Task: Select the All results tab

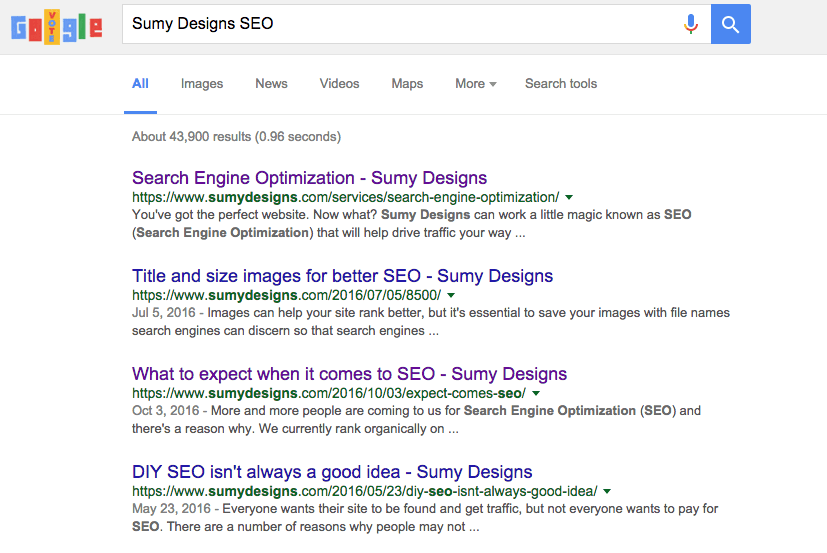Action: (140, 84)
